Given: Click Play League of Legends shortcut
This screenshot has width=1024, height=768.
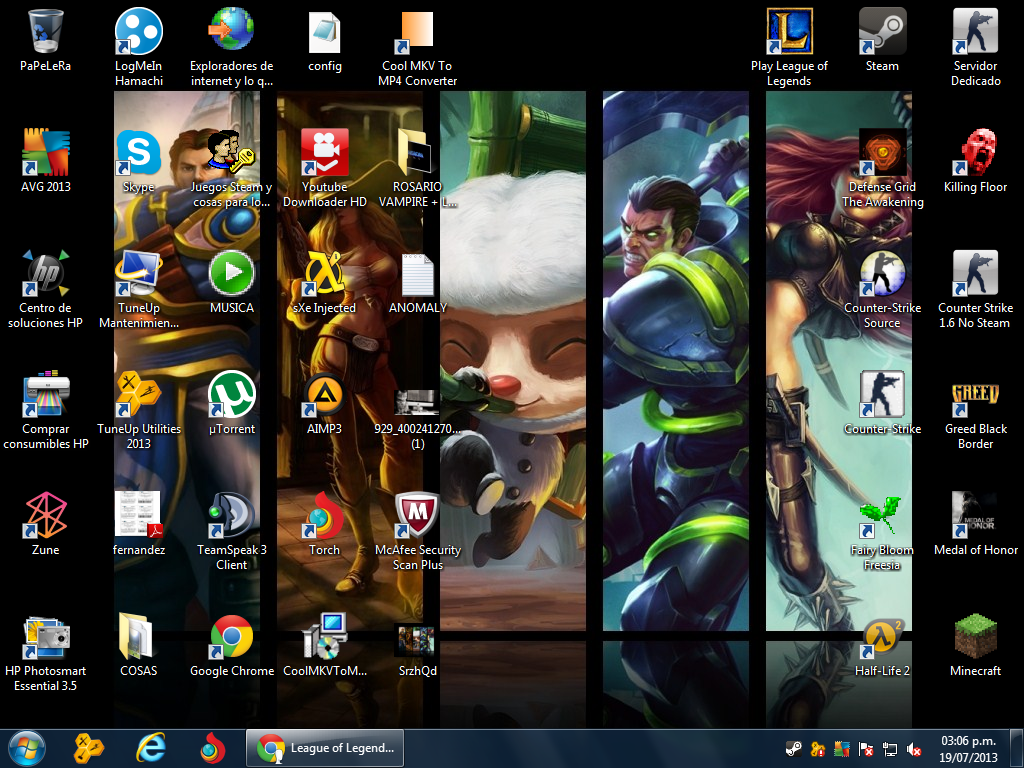Looking at the screenshot, I should pos(789,31).
